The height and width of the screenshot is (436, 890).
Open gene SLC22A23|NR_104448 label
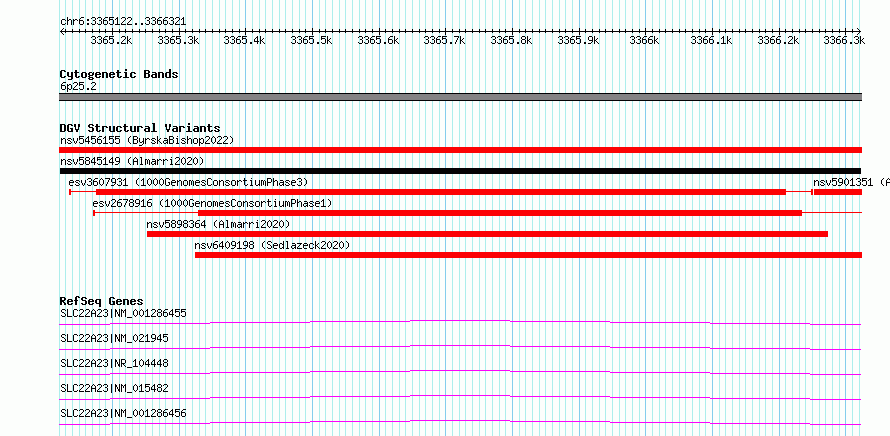(x=114, y=363)
